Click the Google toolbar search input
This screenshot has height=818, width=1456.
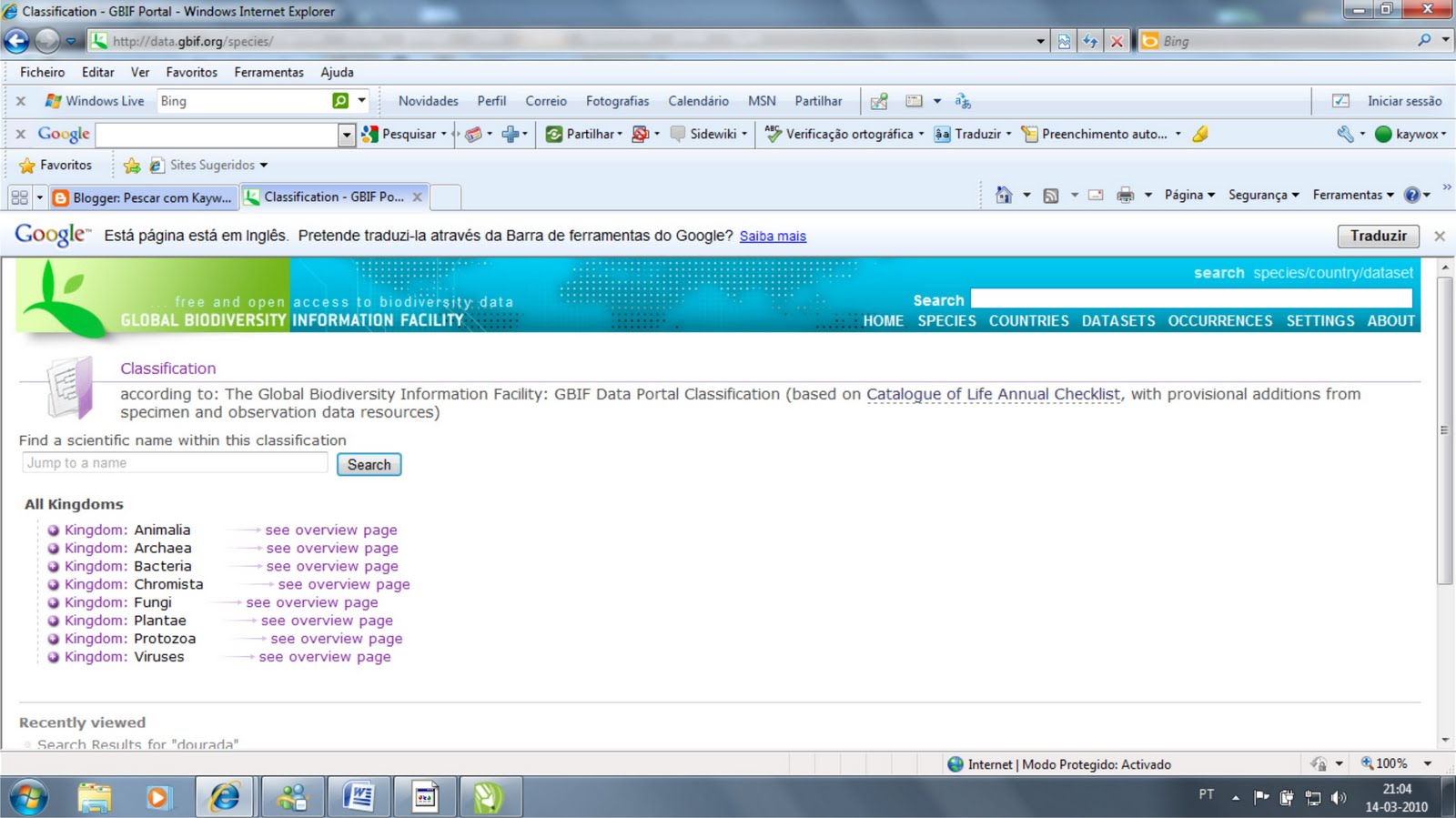(x=217, y=135)
